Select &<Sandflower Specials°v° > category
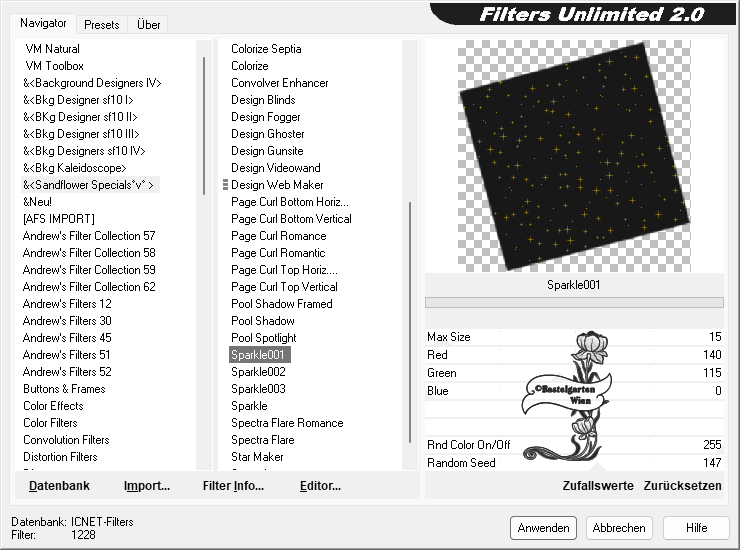Image resolution: width=740 pixels, height=550 pixels. pyautogui.click(x=88, y=185)
